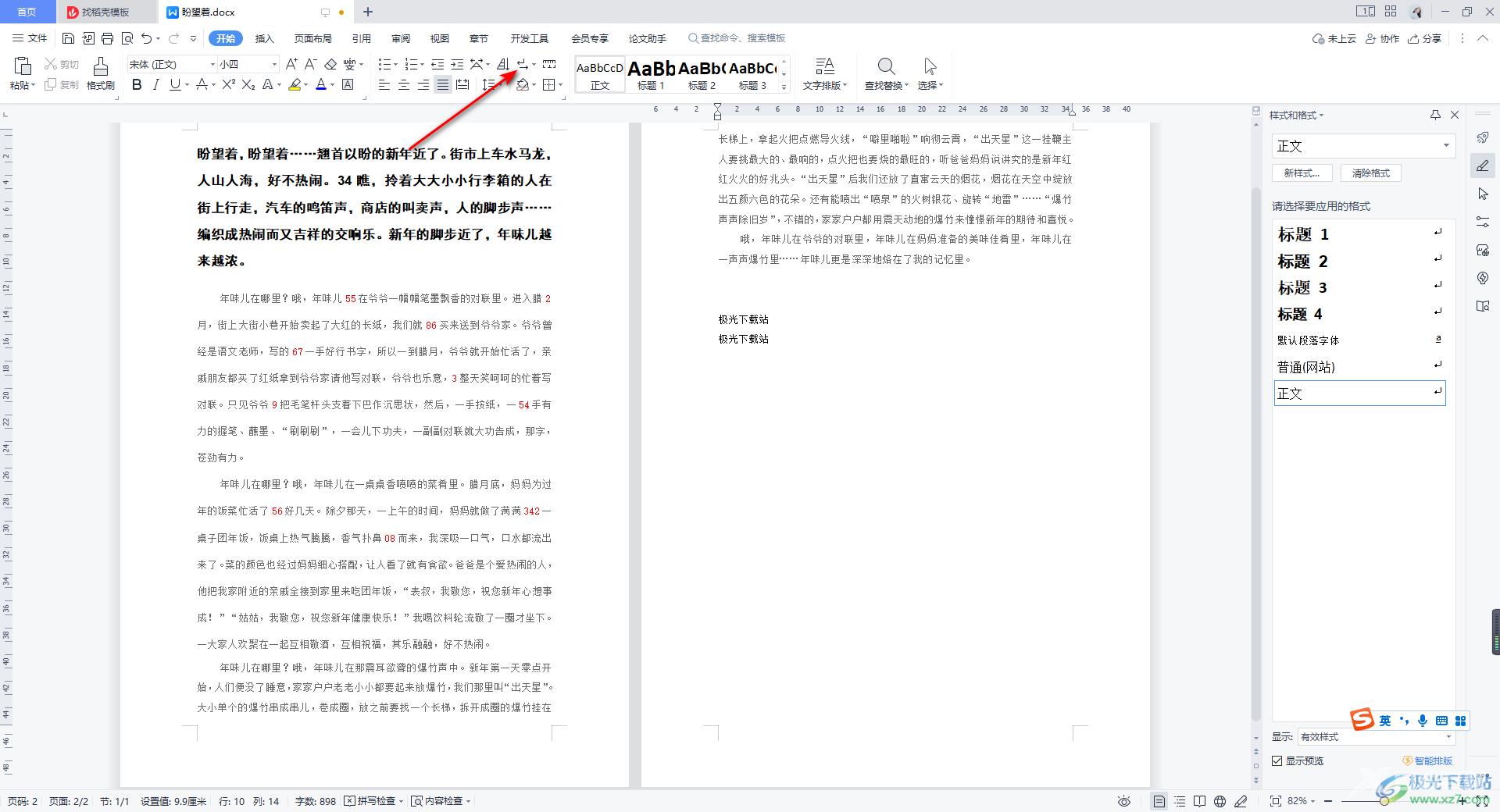Open the Display valid styles dropdown
Image resolution: width=1500 pixels, height=812 pixels.
[x=1449, y=736]
